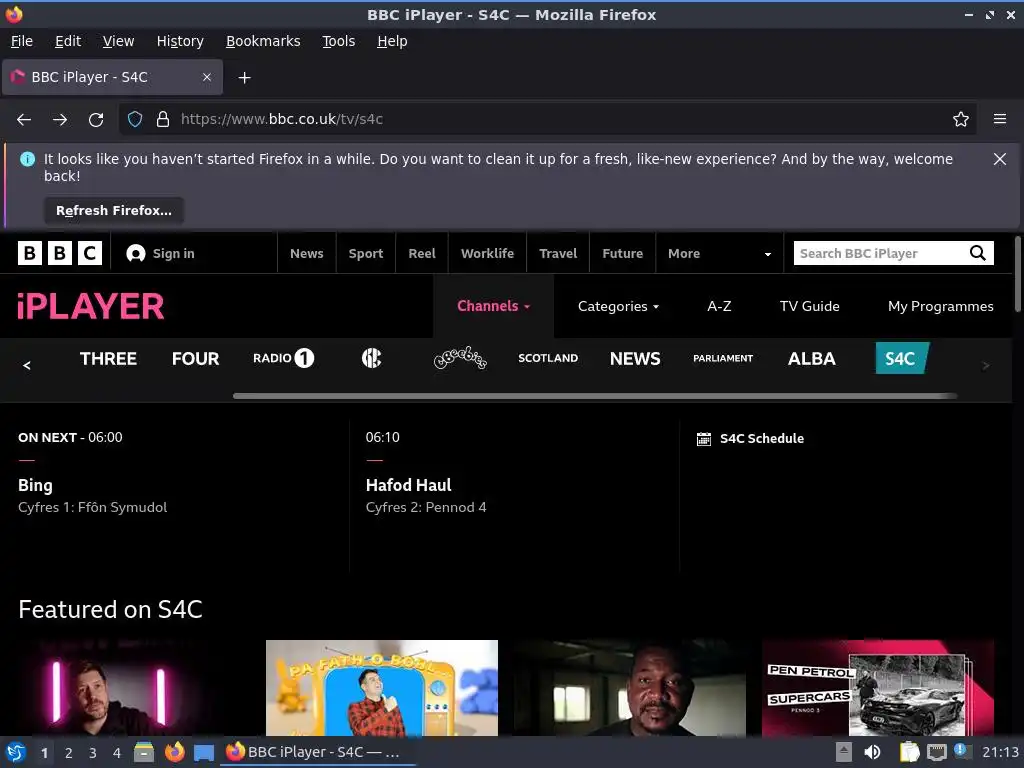Select the CBeebies channel logo
1024x768 pixels.
pyautogui.click(x=460, y=358)
